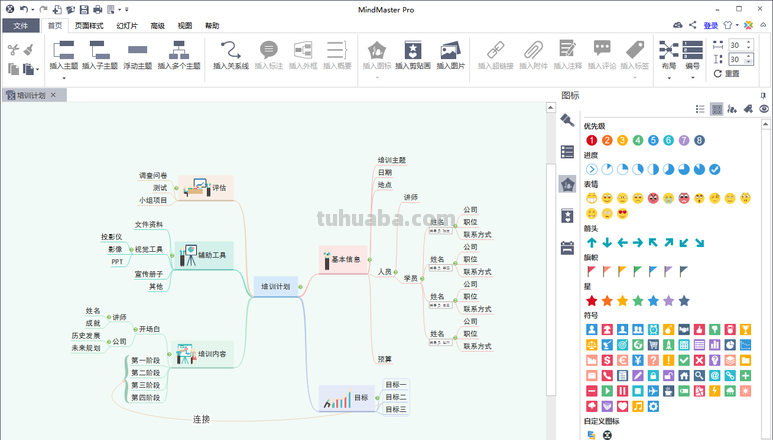Open the 文件 file menu
The image size is (773, 440).
coord(21,25)
